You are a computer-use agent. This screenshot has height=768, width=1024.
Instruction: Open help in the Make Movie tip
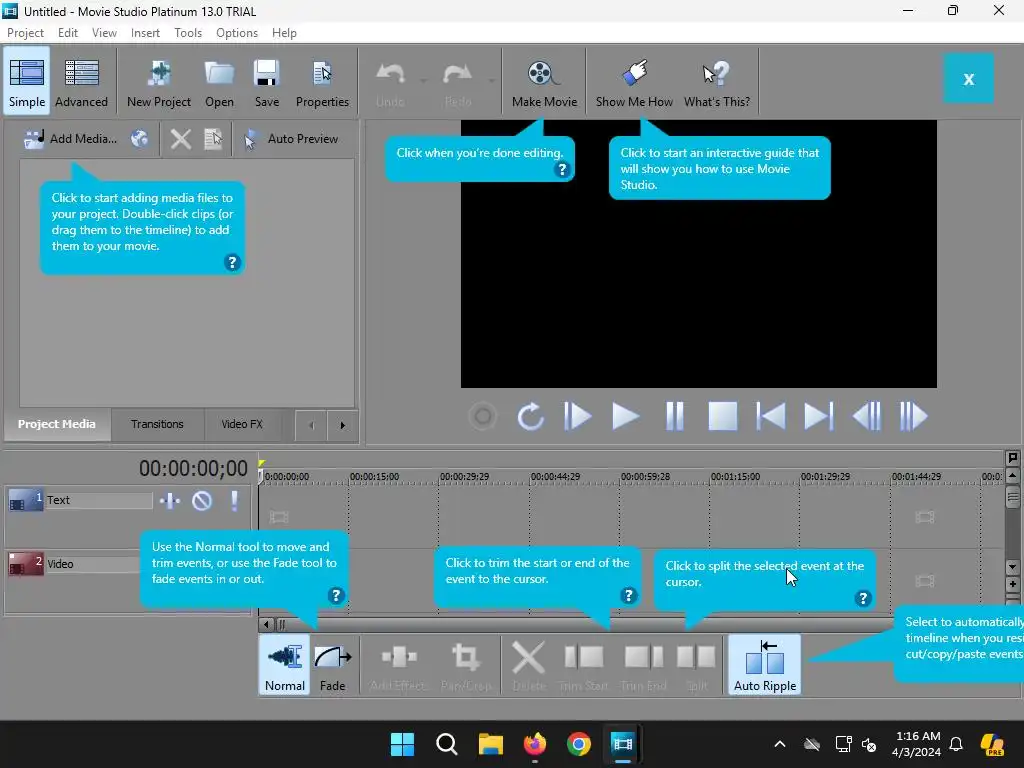pos(562,169)
